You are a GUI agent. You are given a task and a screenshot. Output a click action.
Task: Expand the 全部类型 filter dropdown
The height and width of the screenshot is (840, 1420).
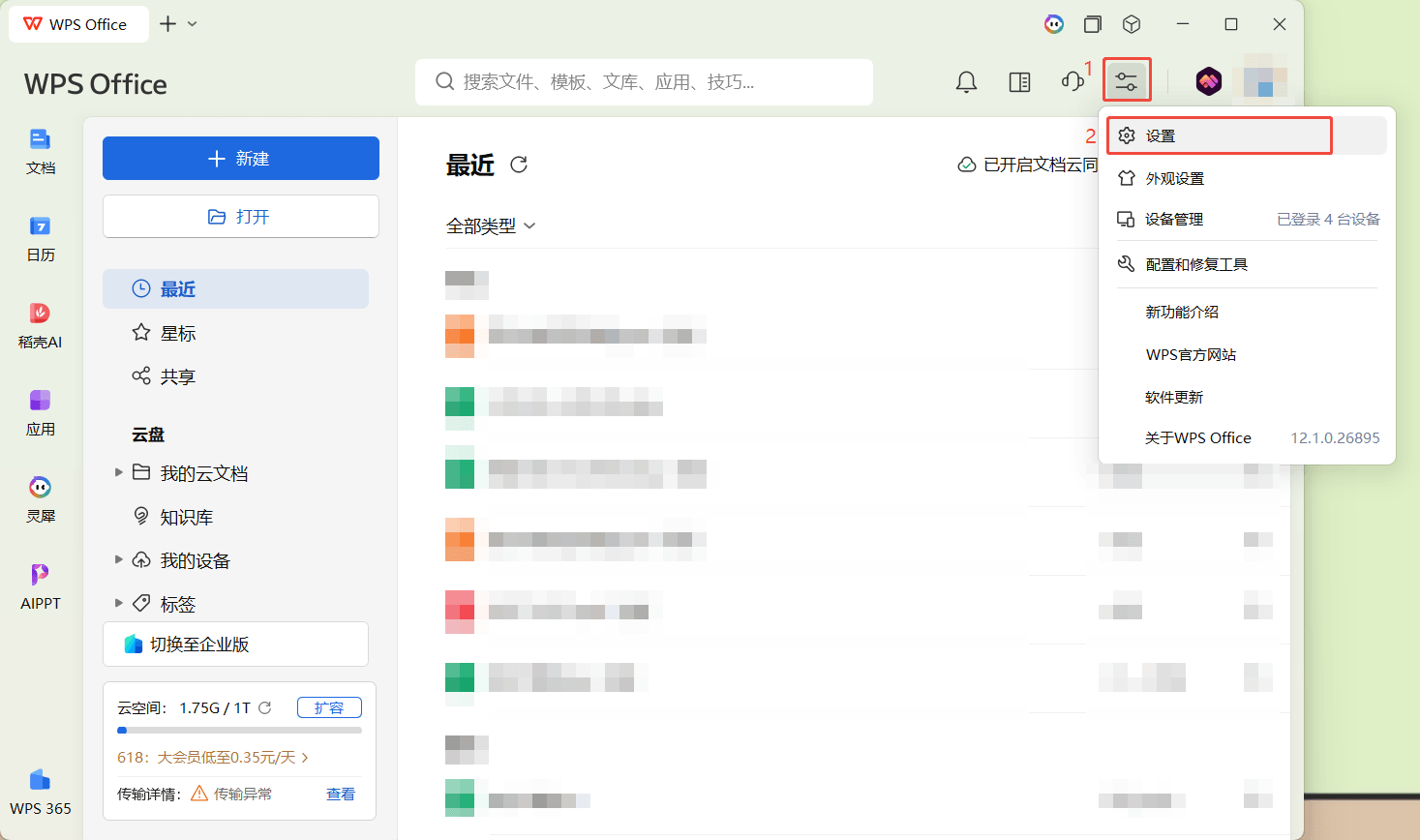click(491, 226)
